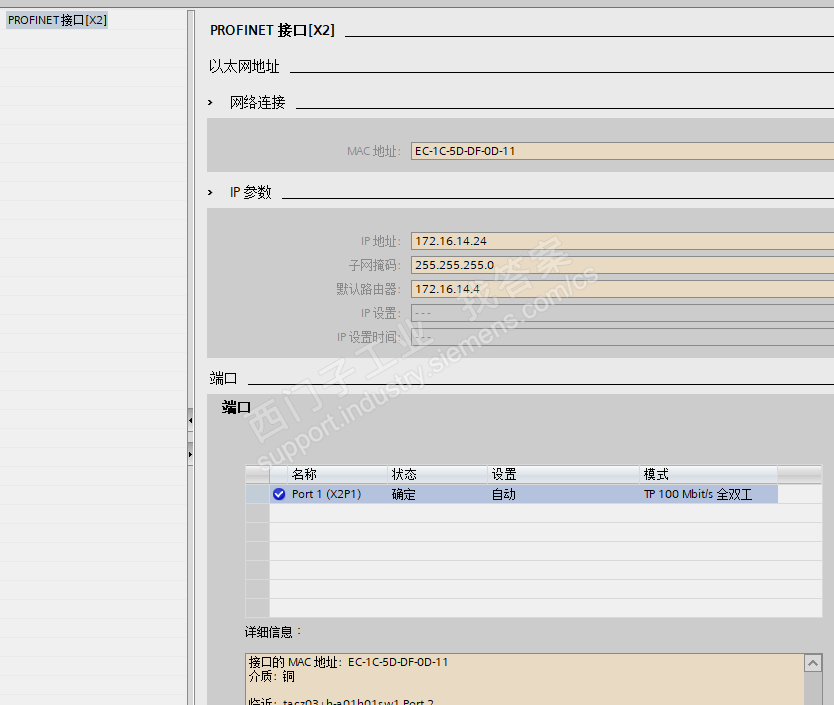Click the 接口的 MAC 地址 detail line
Screen dimensions: 834x705
pyautogui.click(x=348, y=662)
